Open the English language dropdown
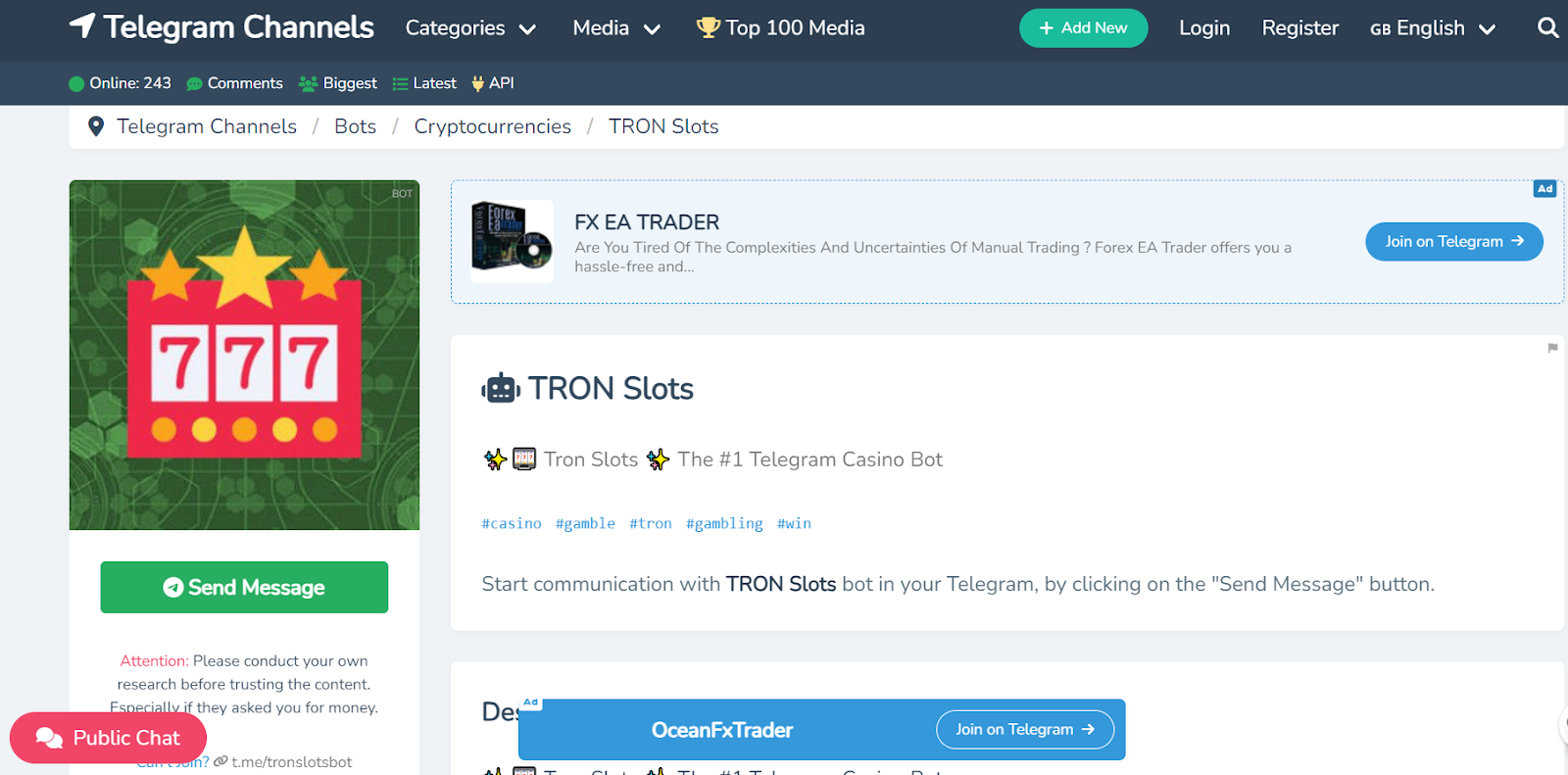The image size is (1568, 775). tap(1433, 28)
